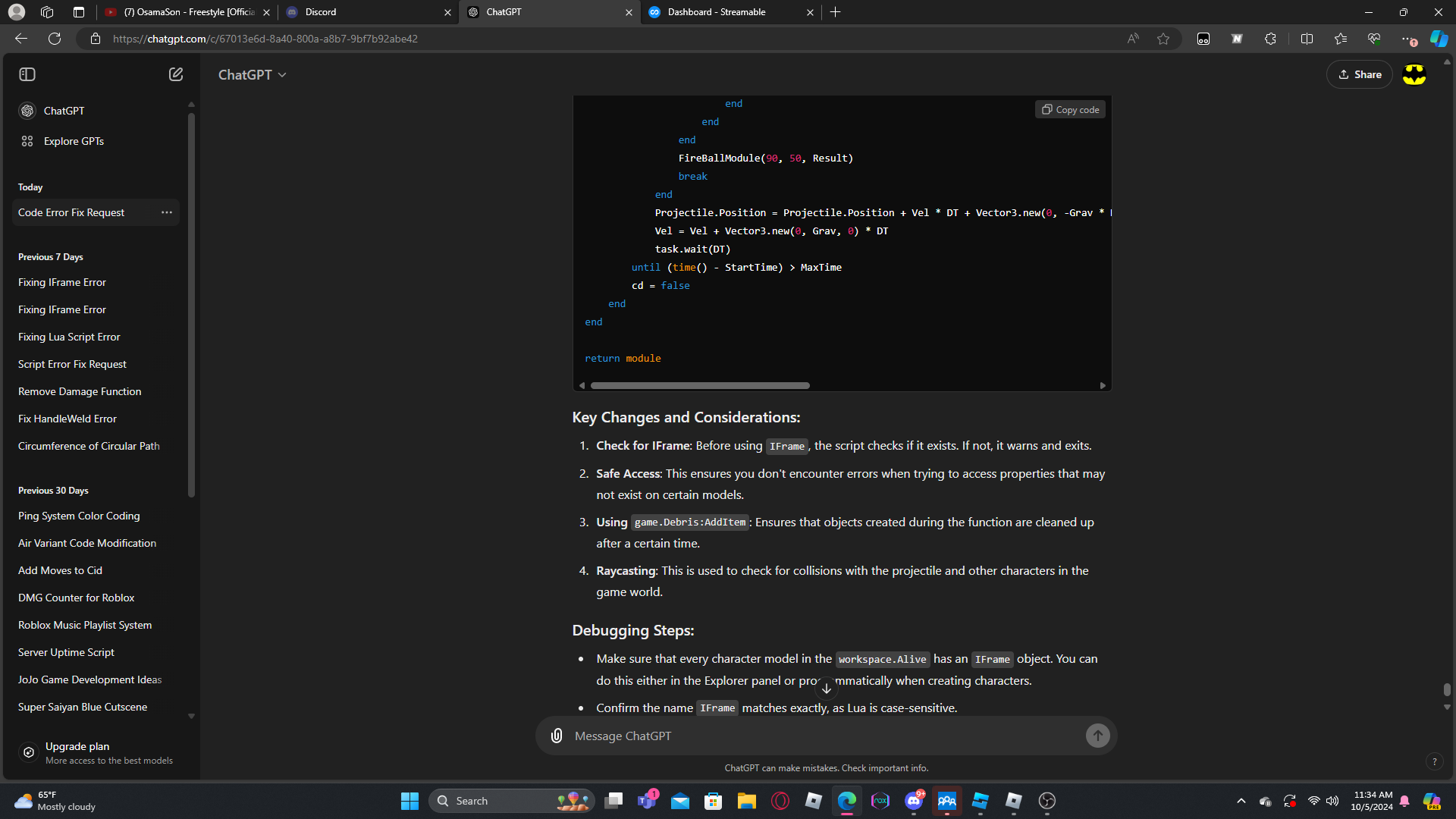Open options for Code Error Fix Request
The height and width of the screenshot is (819, 1456).
click(x=167, y=212)
